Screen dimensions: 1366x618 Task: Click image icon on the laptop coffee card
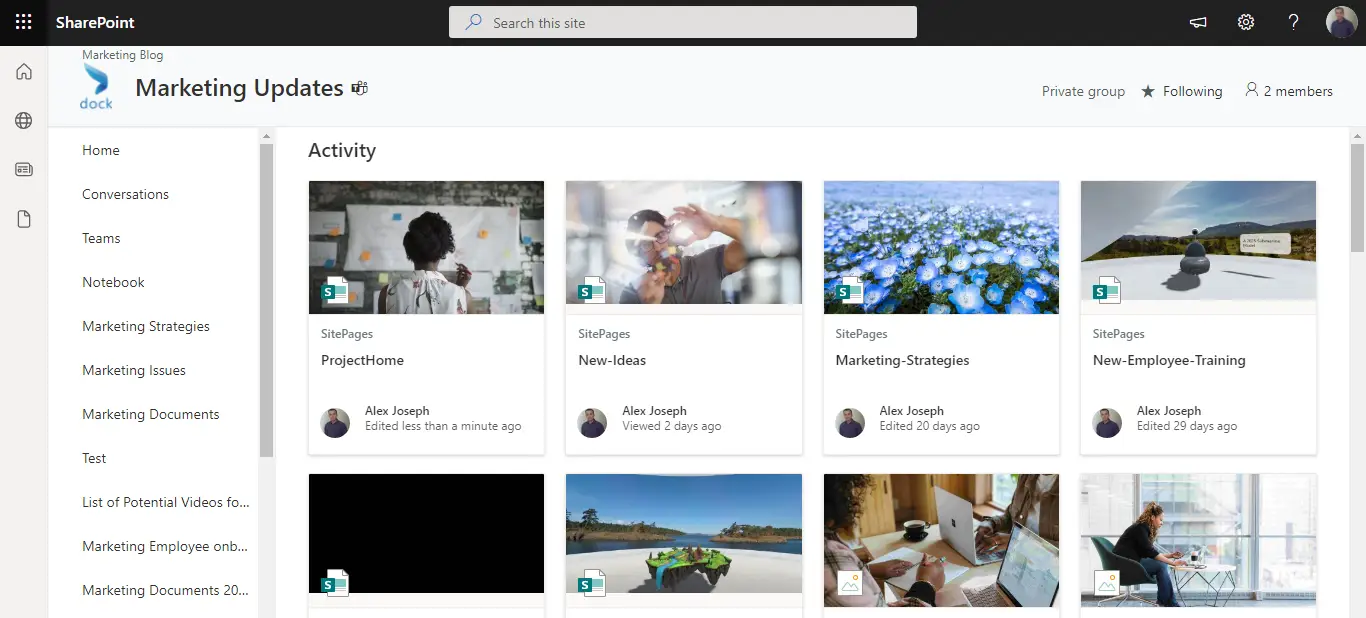(850, 583)
